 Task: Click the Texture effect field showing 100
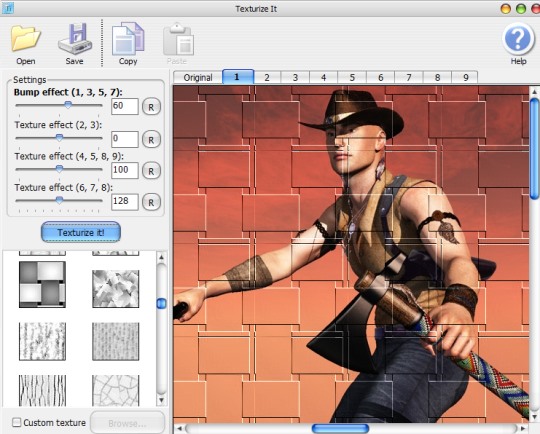click(125, 170)
